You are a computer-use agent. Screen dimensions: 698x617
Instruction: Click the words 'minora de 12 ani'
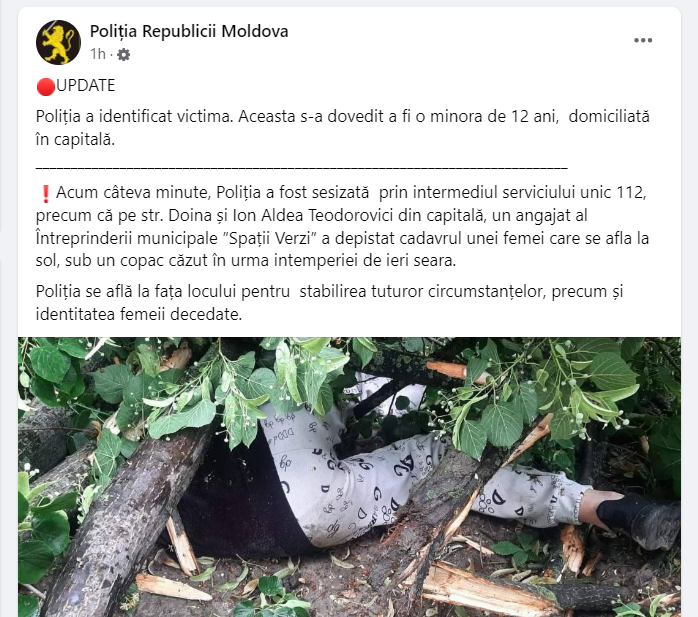(494, 117)
